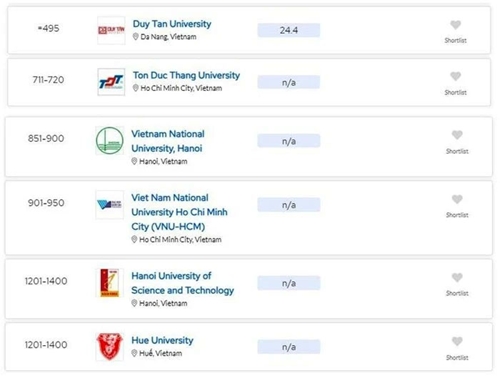The width and height of the screenshot is (500, 376).
Task: Select Vietnam National University Hanoi green logo
Action: coord(110,141)
